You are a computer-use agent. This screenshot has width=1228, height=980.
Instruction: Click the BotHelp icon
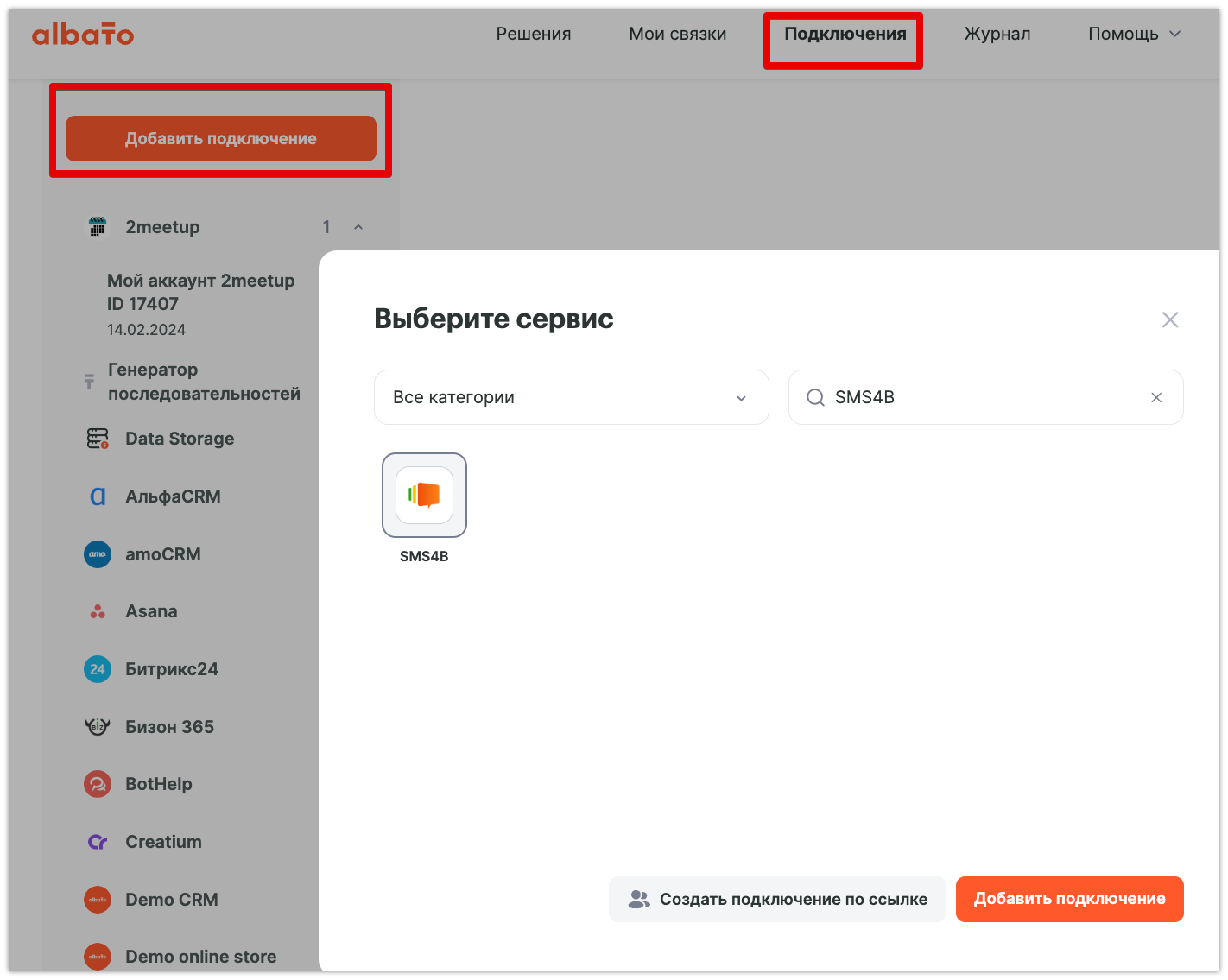coord(98,784)
